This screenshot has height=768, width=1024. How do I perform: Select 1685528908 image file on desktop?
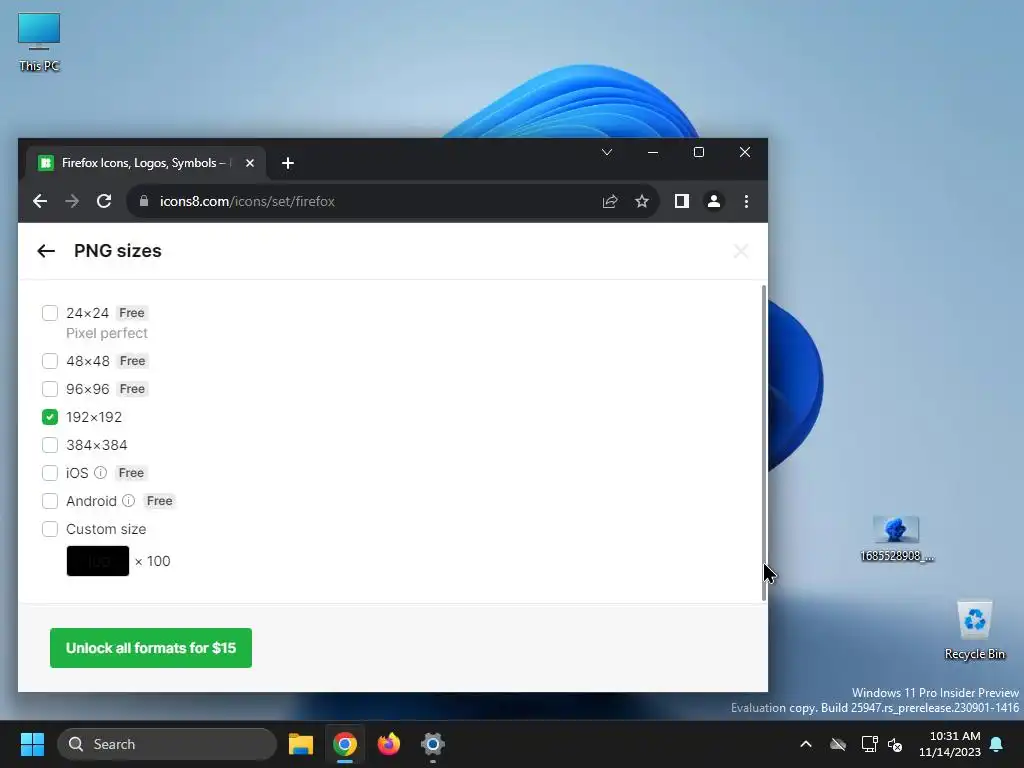click(897, 539)
